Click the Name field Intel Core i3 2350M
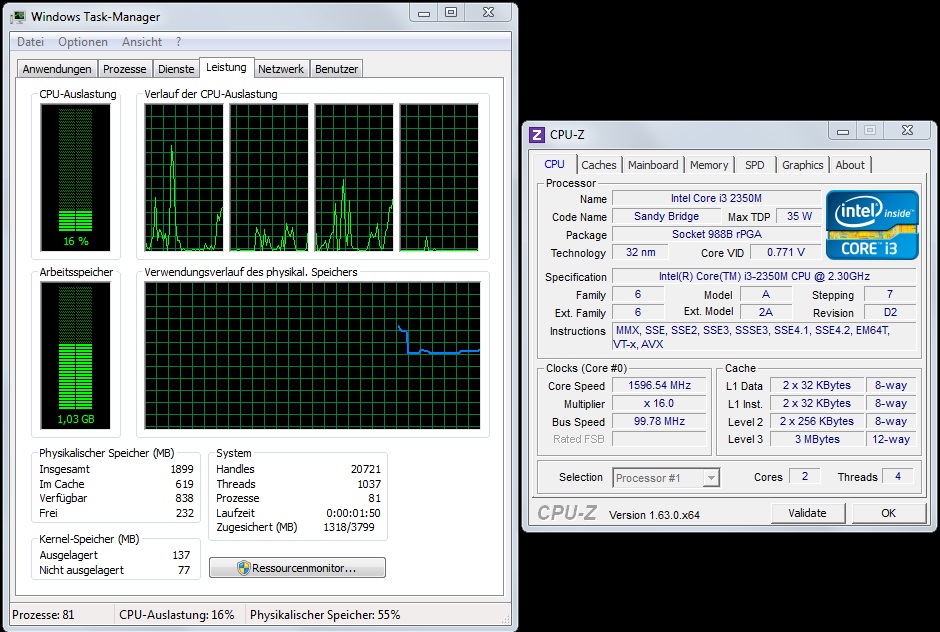940x632 pixels. 716,198
